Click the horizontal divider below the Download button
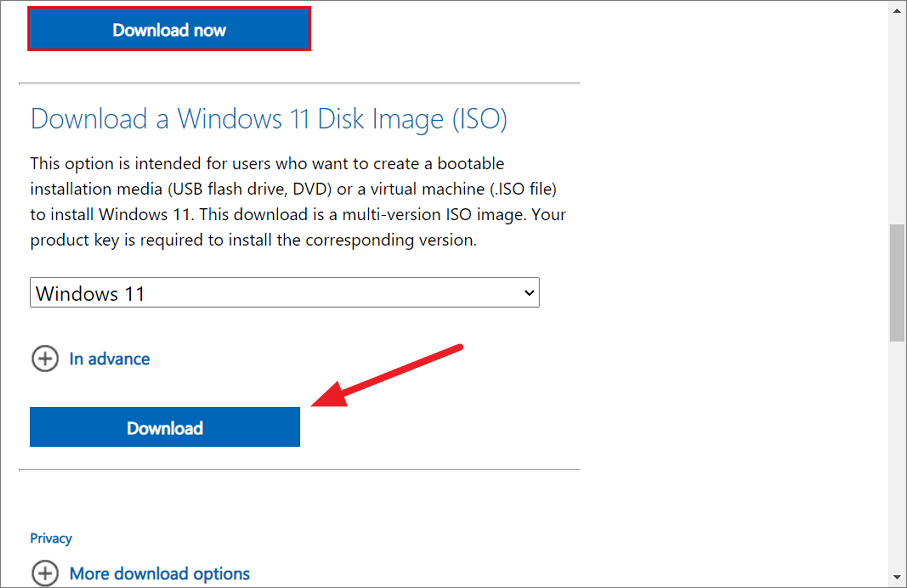The image size is (907, 588). (x=300, y=470)
